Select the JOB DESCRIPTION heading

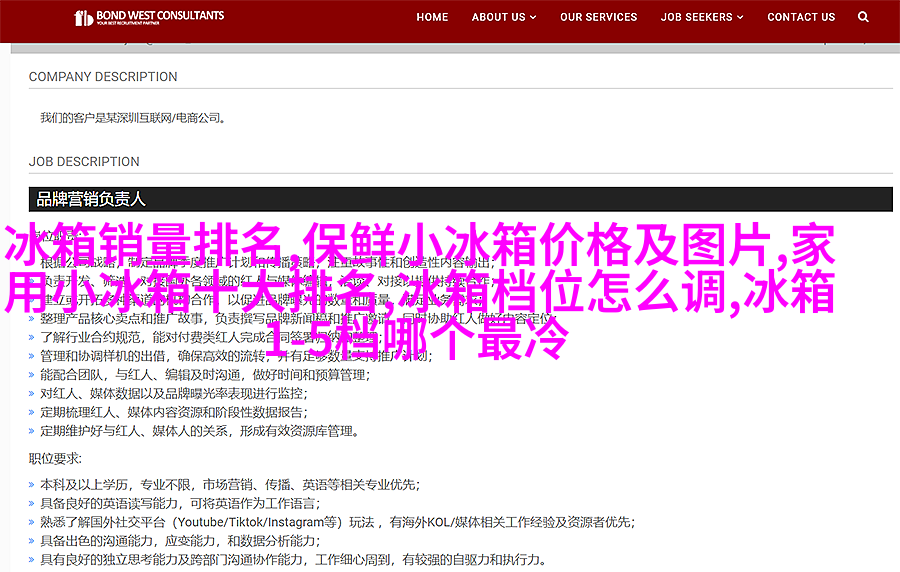[84, 162]
